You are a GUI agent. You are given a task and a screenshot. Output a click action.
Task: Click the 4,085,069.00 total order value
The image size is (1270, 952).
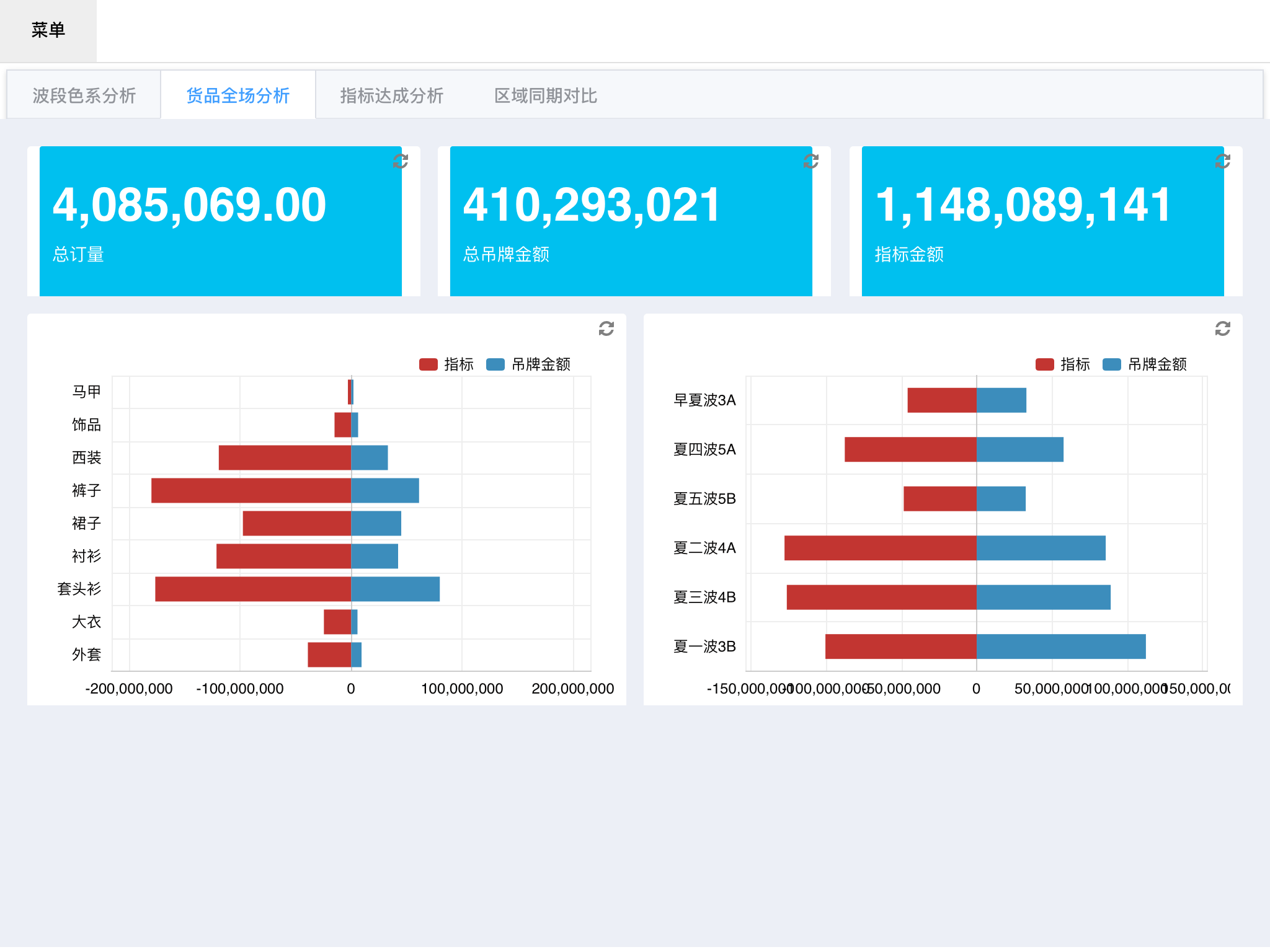point(189,205)
